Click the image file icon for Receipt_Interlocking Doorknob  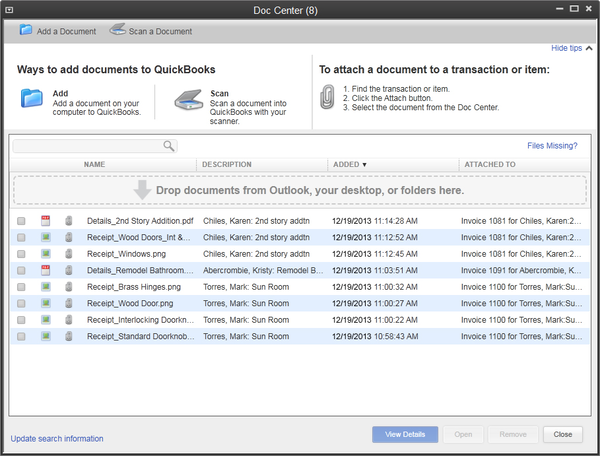click(46, 319)
